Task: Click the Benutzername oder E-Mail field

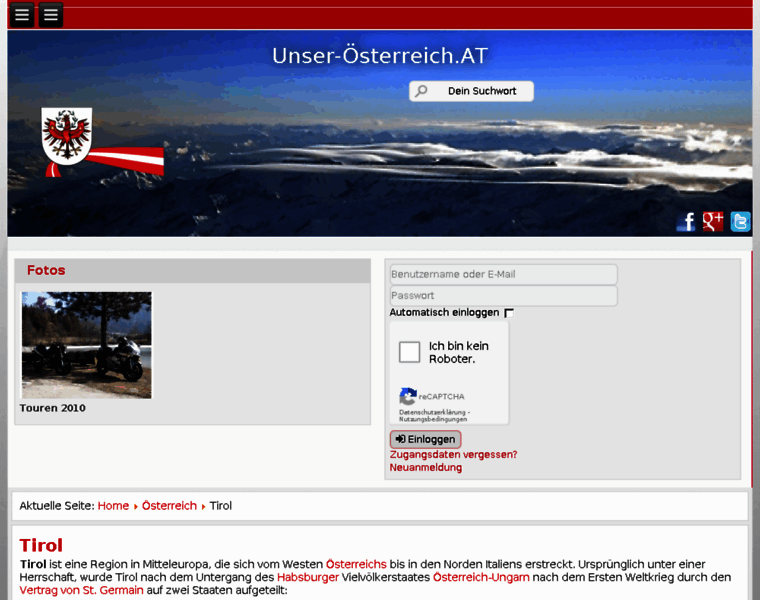Action: pos(504,274)
